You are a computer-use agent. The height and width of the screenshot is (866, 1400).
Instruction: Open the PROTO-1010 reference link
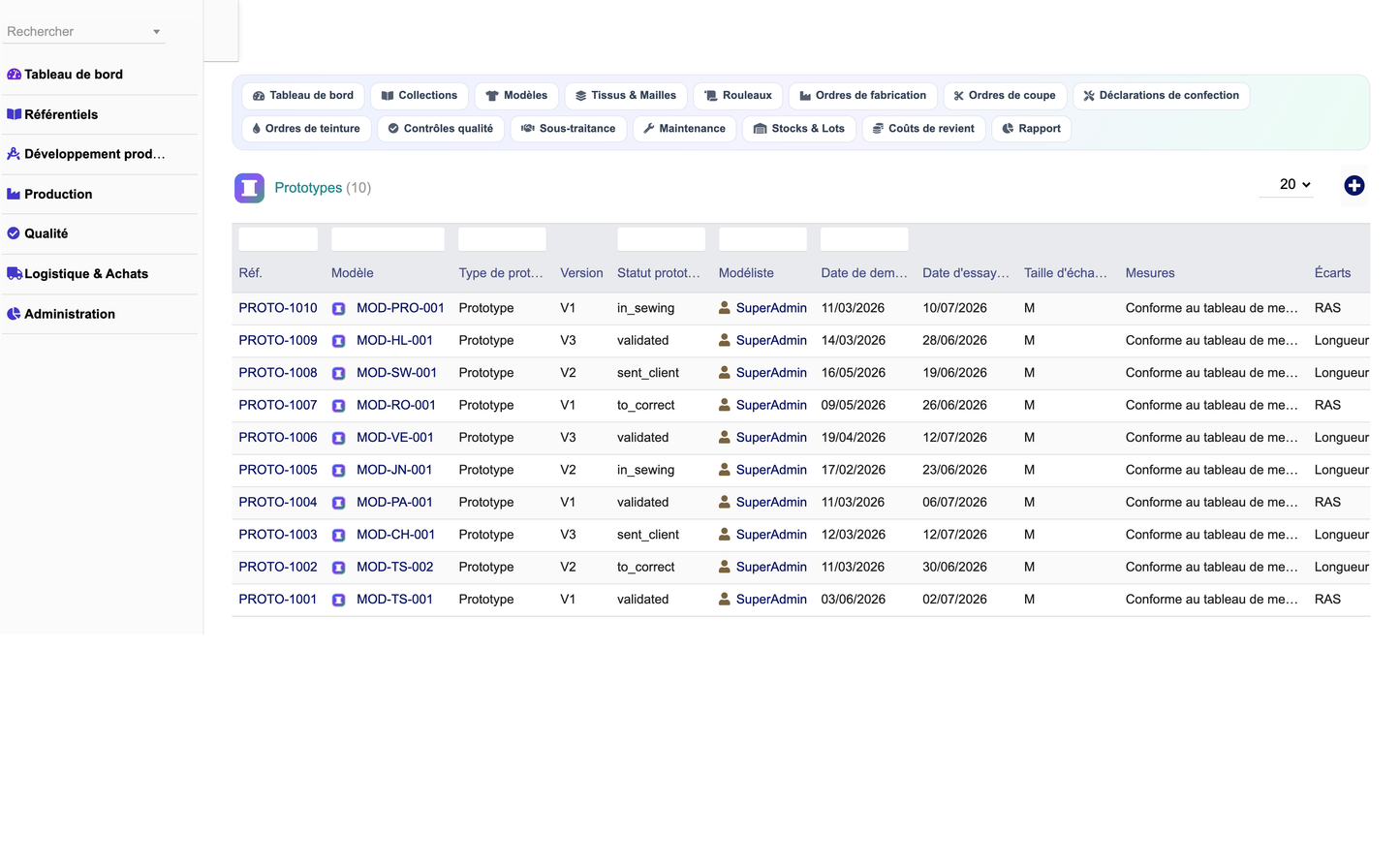click(278, 308)
